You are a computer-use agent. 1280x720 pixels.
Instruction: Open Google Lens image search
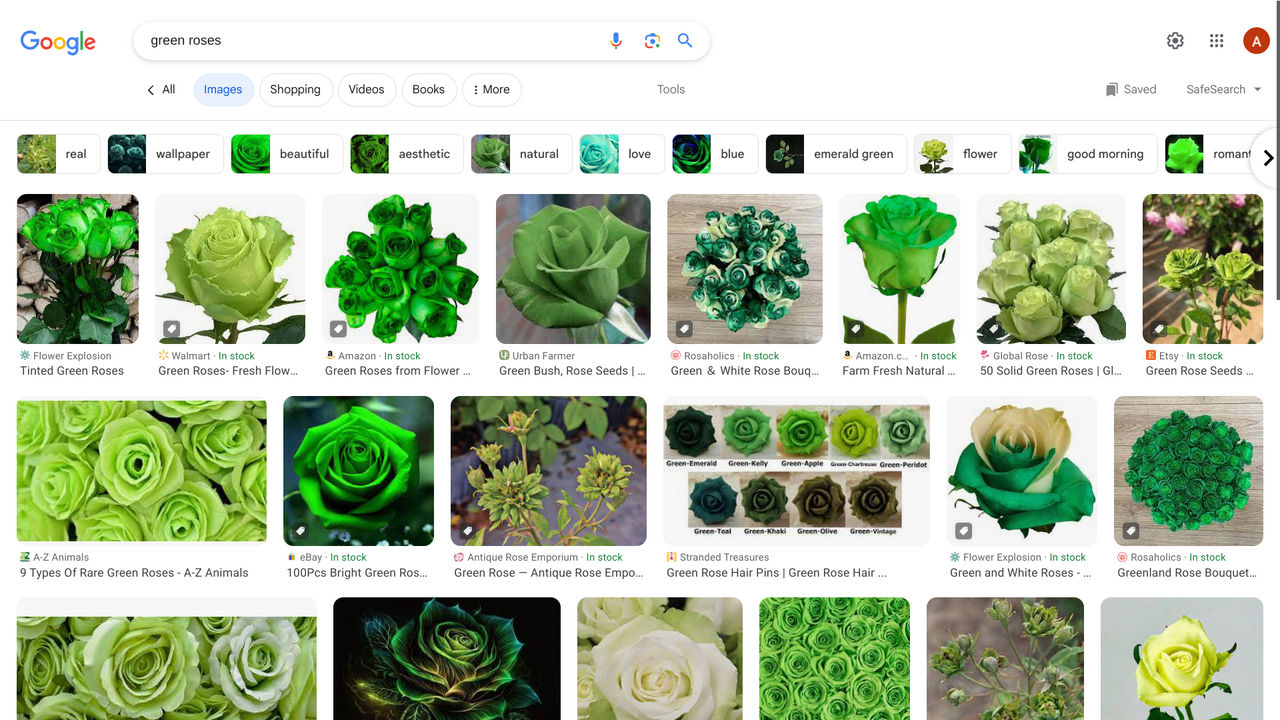(x=652, y=41)
